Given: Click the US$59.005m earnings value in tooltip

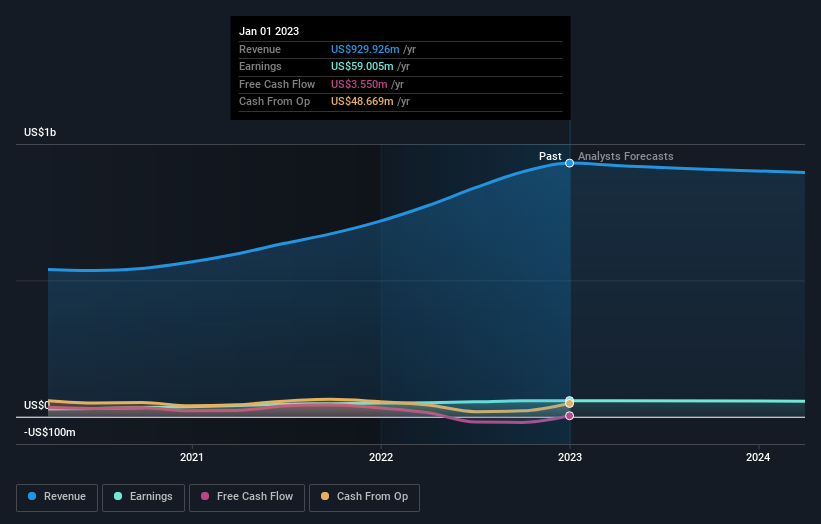Looking at the screenshot, I should (x=362, y=66).
